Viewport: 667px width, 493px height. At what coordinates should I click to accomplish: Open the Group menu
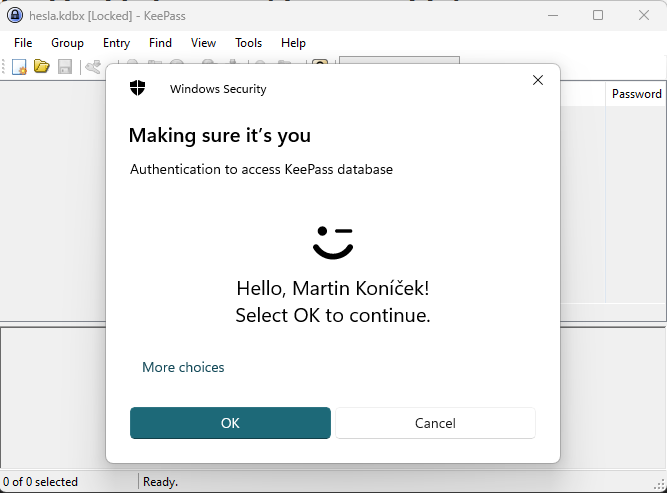pos(67,43)
